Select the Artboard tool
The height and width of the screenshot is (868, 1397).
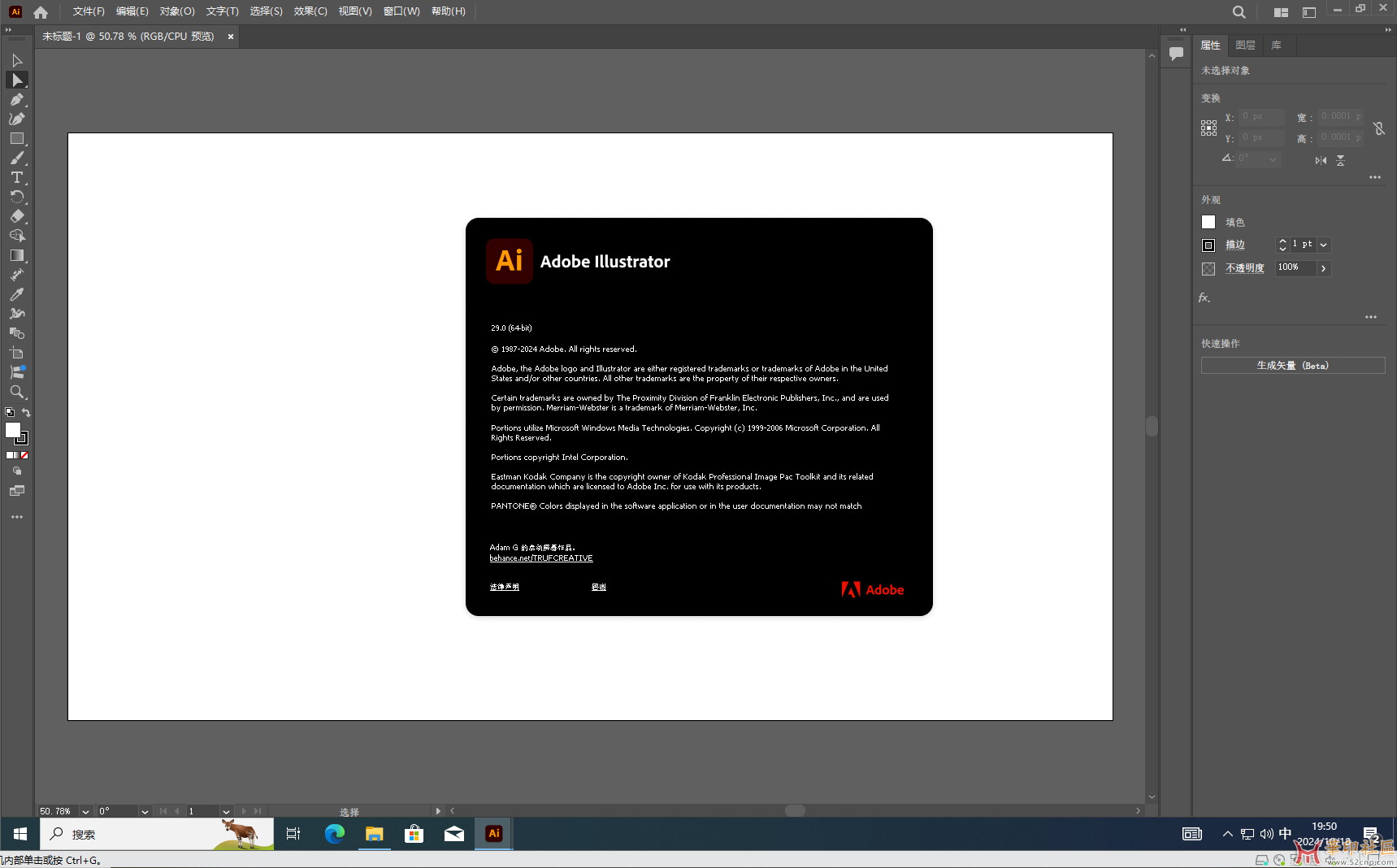pos(16,353)
